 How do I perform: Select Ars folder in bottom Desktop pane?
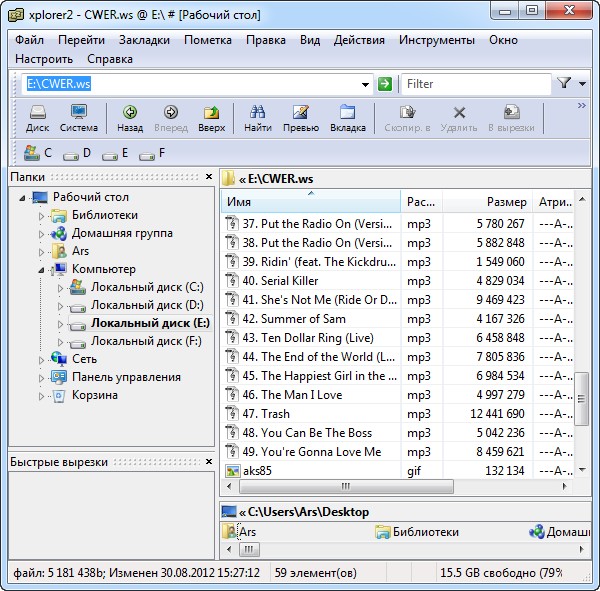pyautogui.click(x=239, y=532)
